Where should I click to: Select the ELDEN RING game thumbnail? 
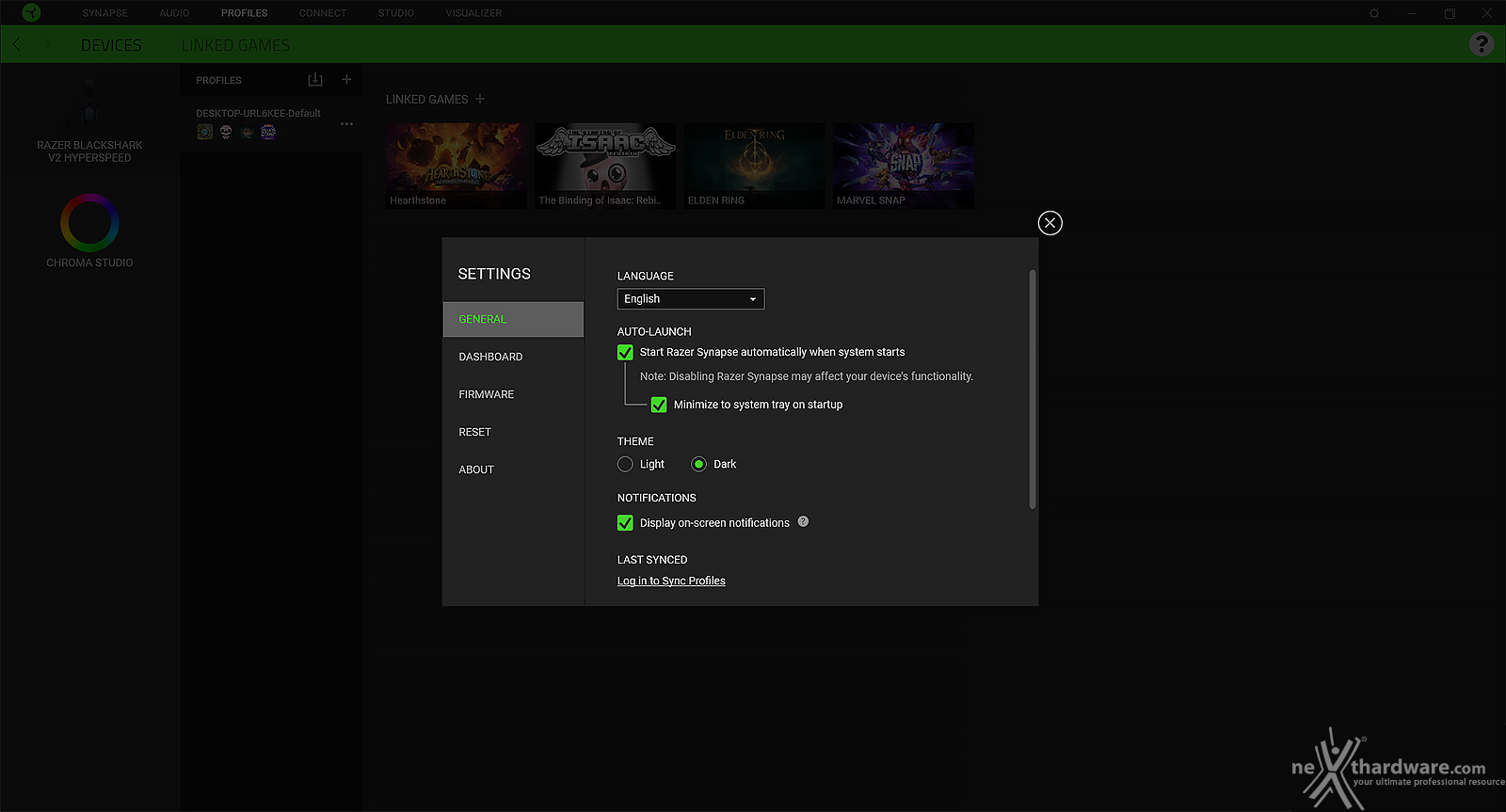(755, 166)
